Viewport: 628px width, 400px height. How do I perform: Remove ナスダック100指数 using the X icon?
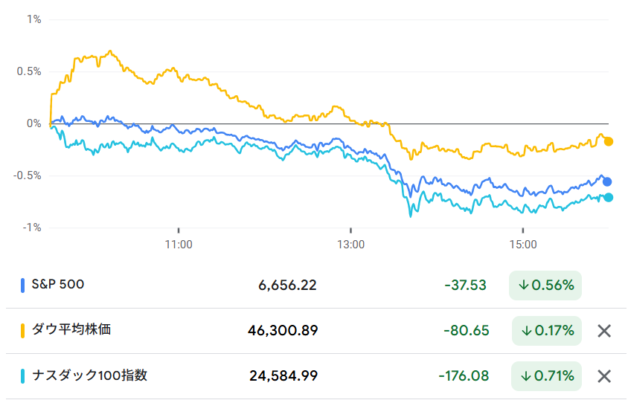(604, 376)
